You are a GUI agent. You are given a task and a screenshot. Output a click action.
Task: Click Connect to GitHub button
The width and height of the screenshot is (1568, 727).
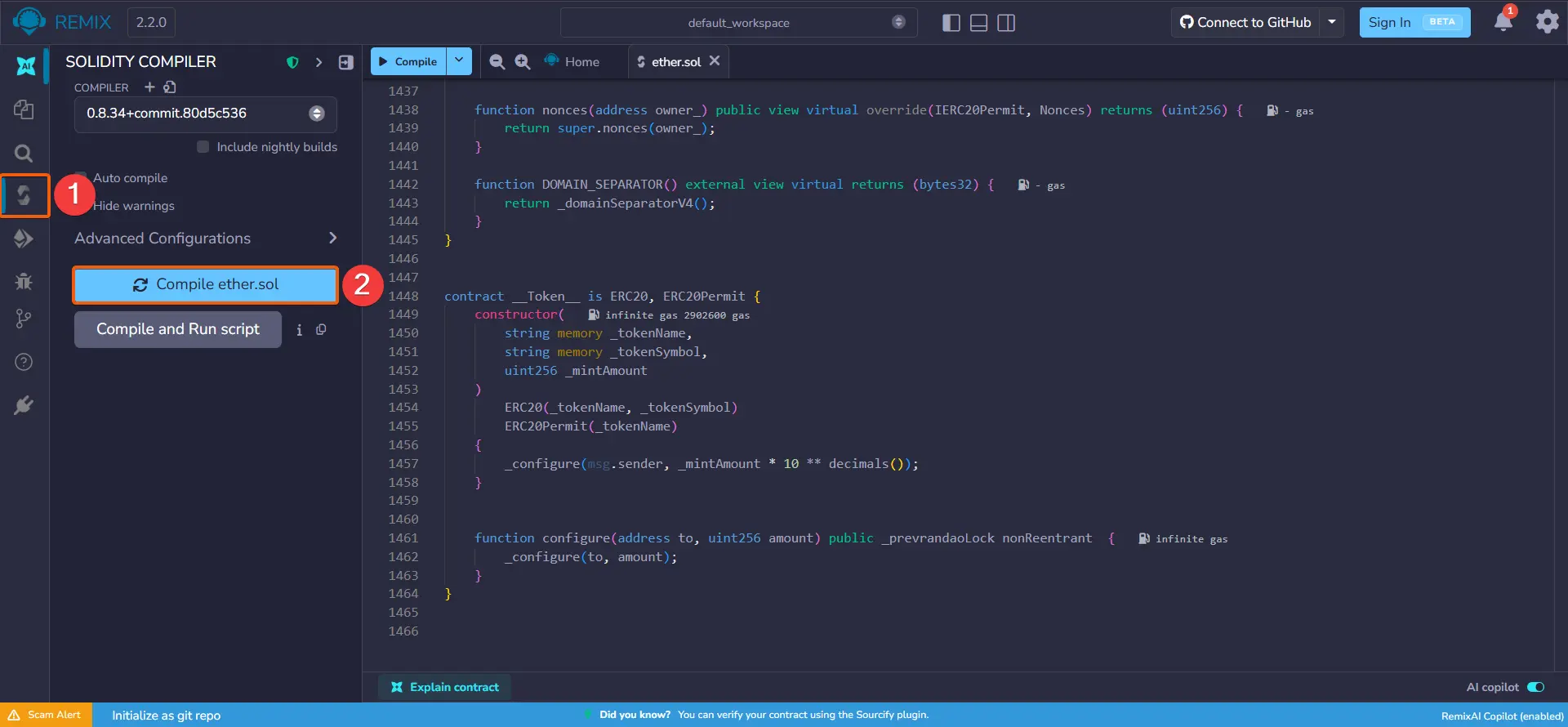pos(1245,23)
